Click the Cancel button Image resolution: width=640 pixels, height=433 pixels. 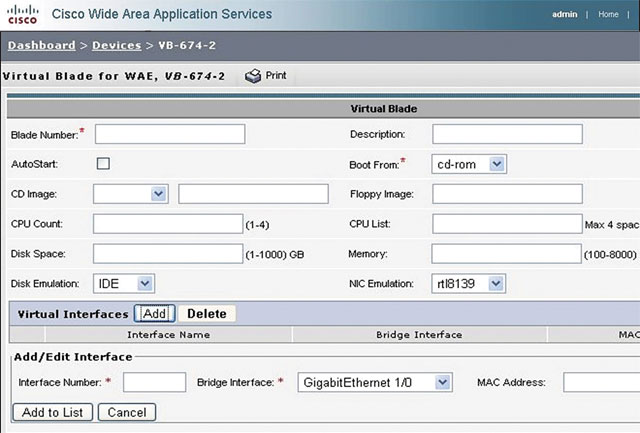click(127, 412)
